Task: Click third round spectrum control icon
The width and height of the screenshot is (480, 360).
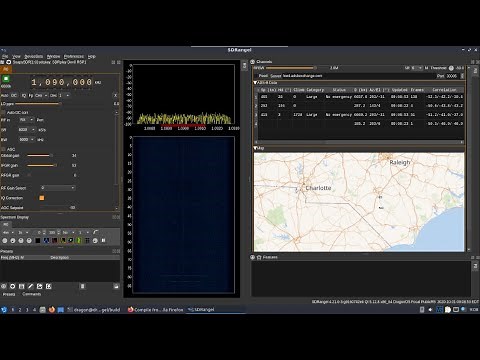Action: [x=21, y=240]
